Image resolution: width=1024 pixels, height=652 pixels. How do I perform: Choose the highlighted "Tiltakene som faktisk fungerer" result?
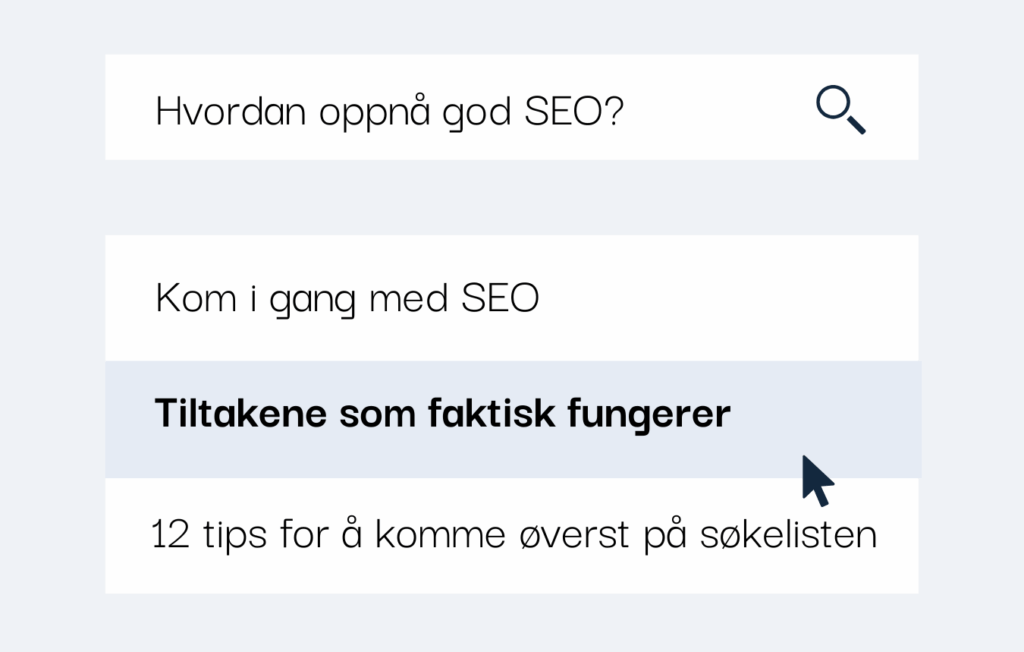442,415
